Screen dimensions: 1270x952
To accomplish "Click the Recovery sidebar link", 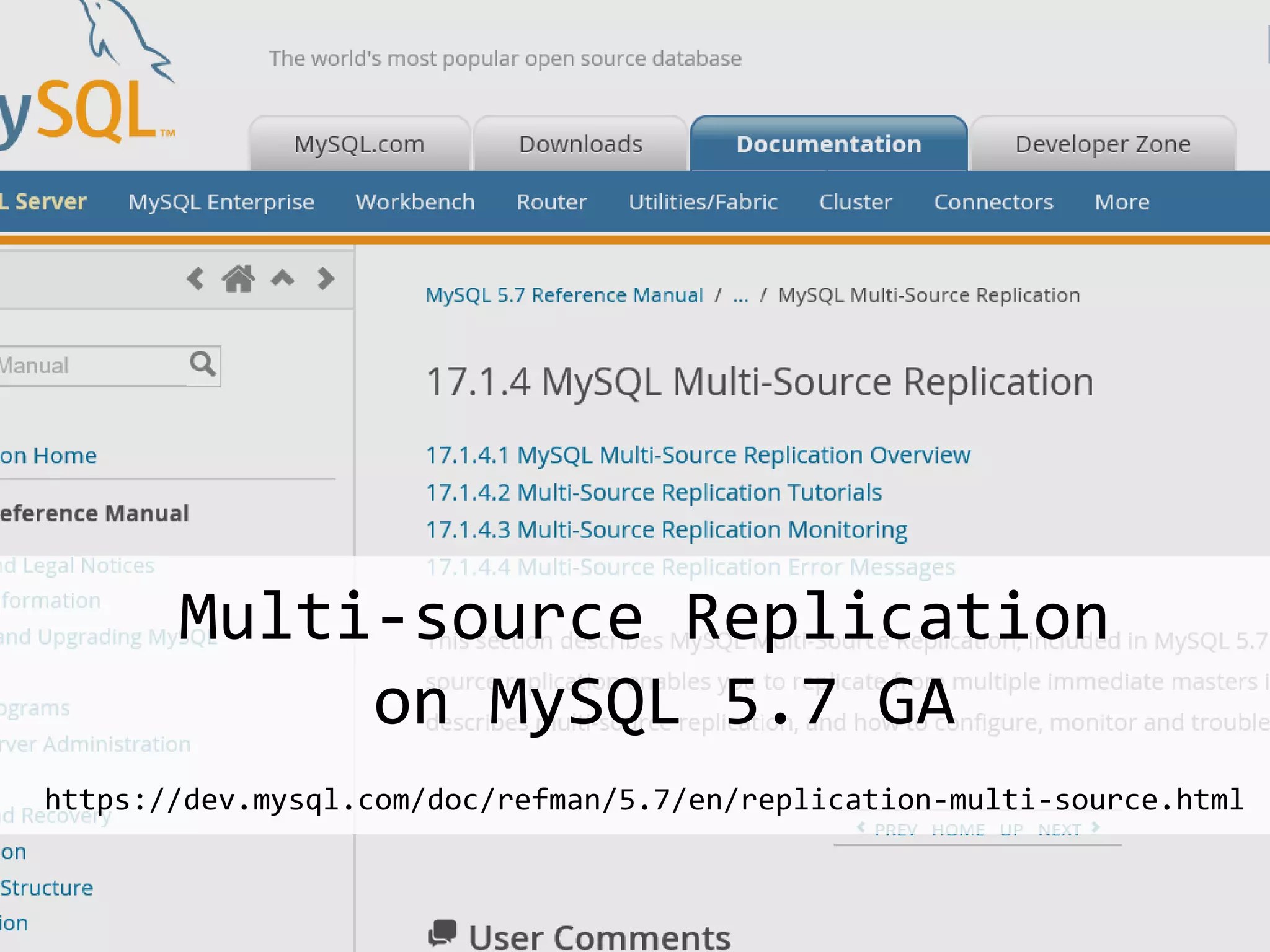I will tap(56, 816).
